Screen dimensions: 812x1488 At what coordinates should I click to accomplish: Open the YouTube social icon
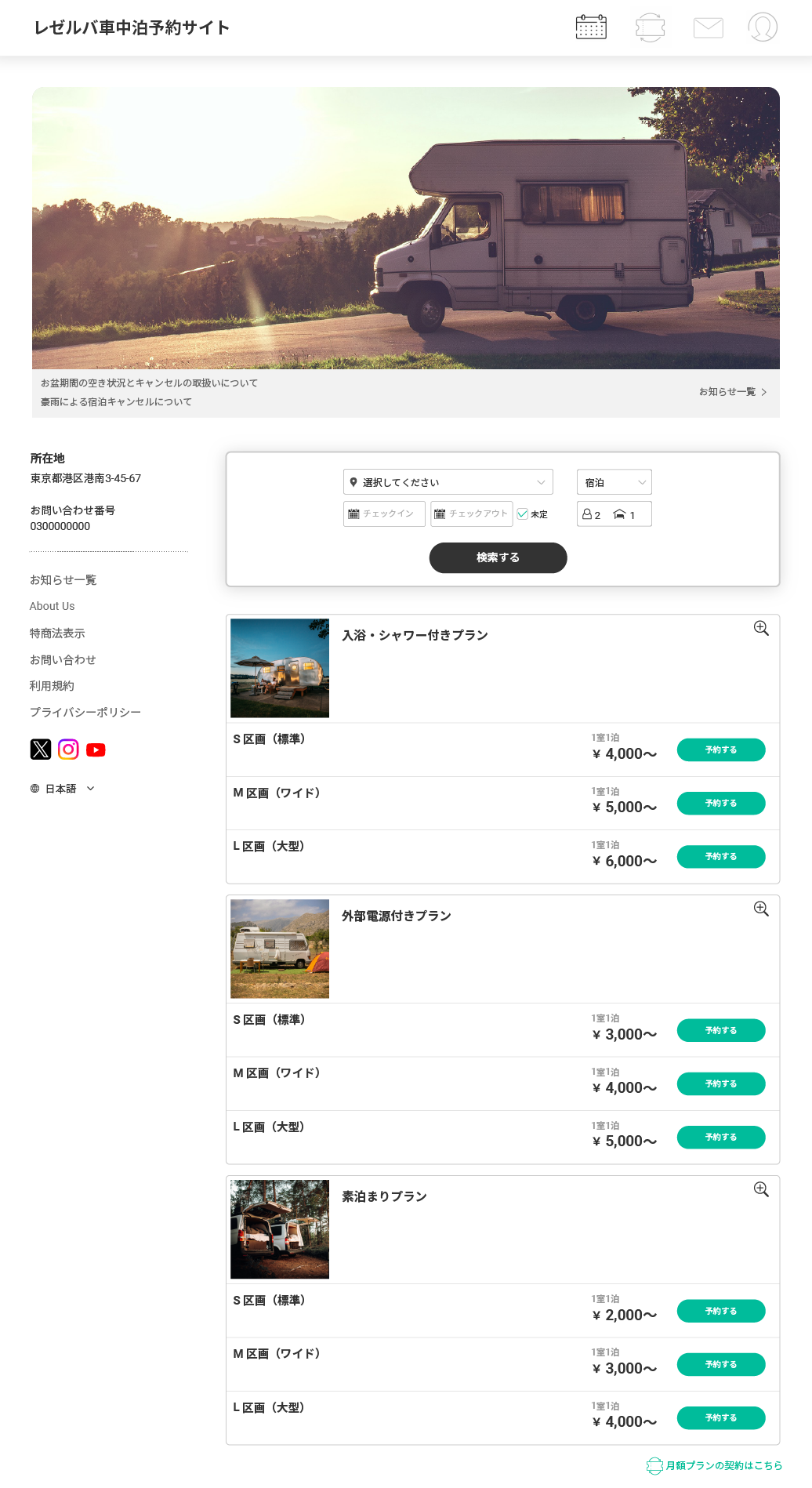click(96, 750)
